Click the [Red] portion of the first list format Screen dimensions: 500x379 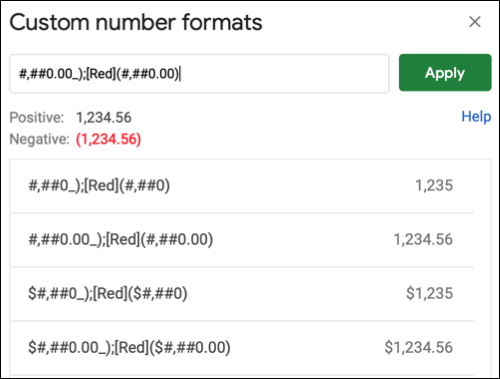click(101, 185)
